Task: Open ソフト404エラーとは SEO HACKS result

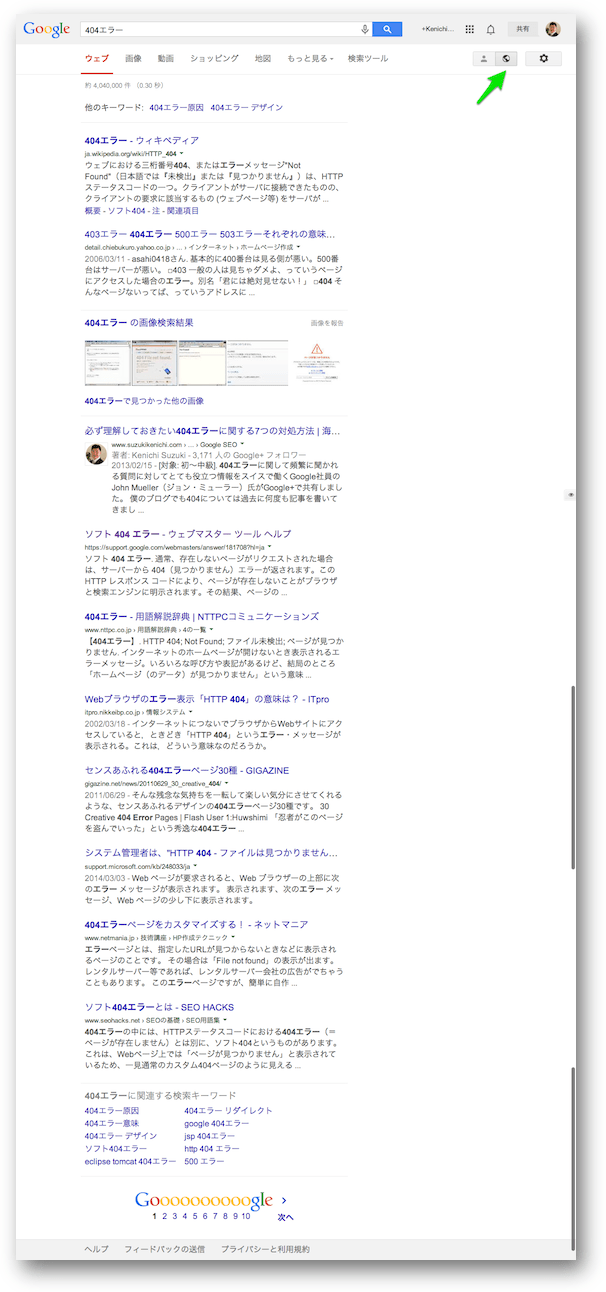Action: (159, 1007)
